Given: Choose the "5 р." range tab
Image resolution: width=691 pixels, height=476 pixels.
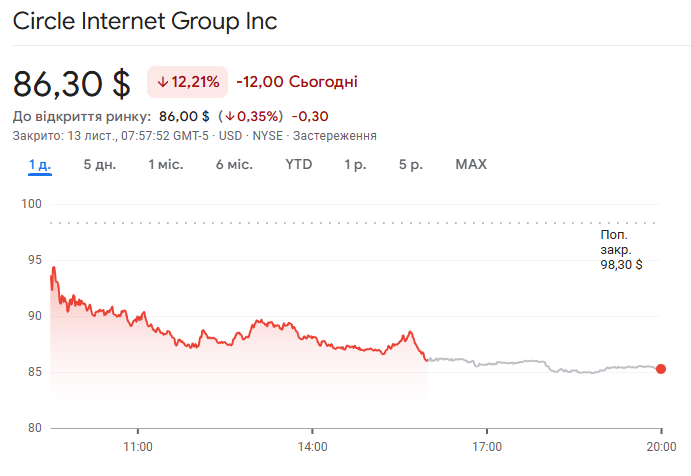Looking at the screenshot, I should 410,164.
